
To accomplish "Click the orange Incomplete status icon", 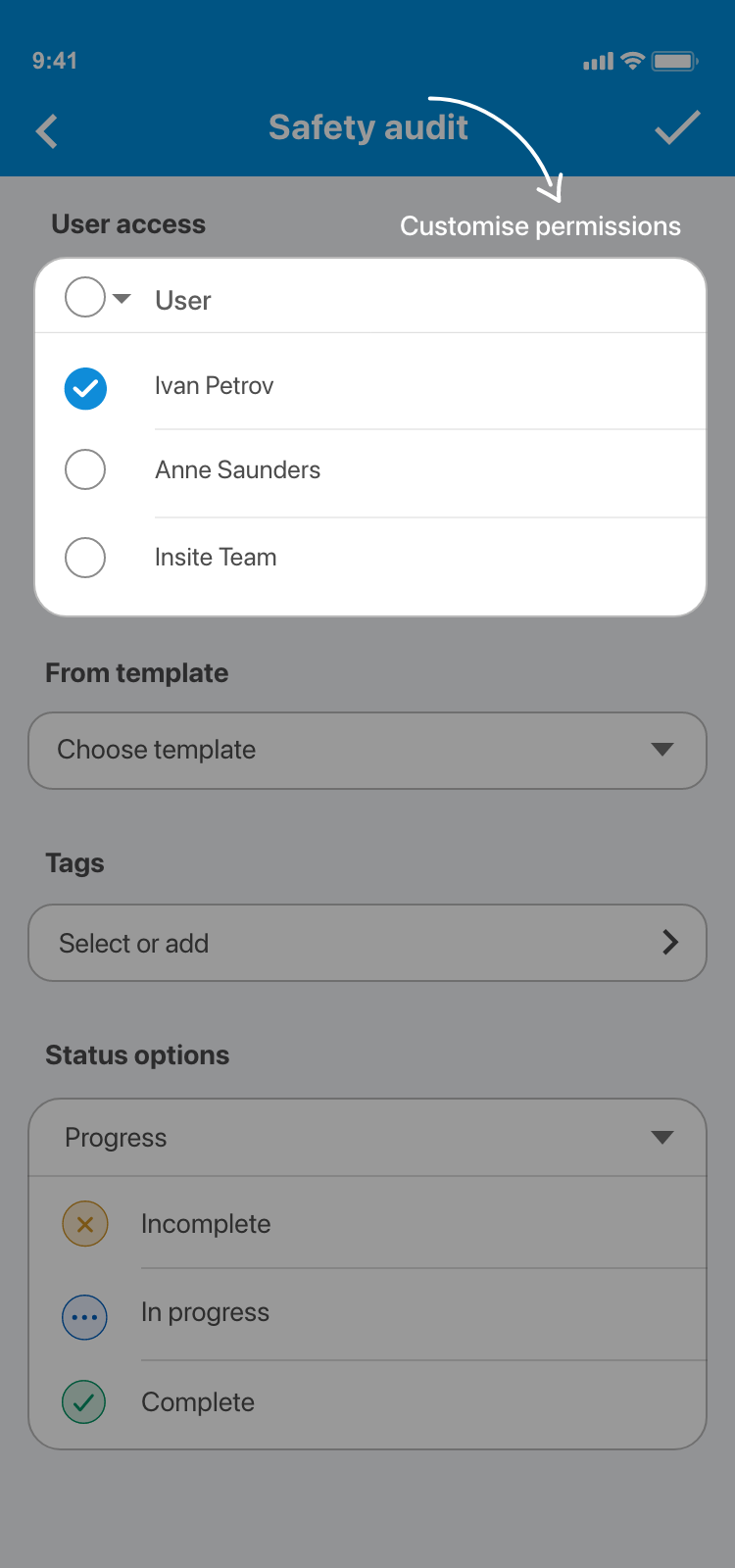I will pos(85,1224).
